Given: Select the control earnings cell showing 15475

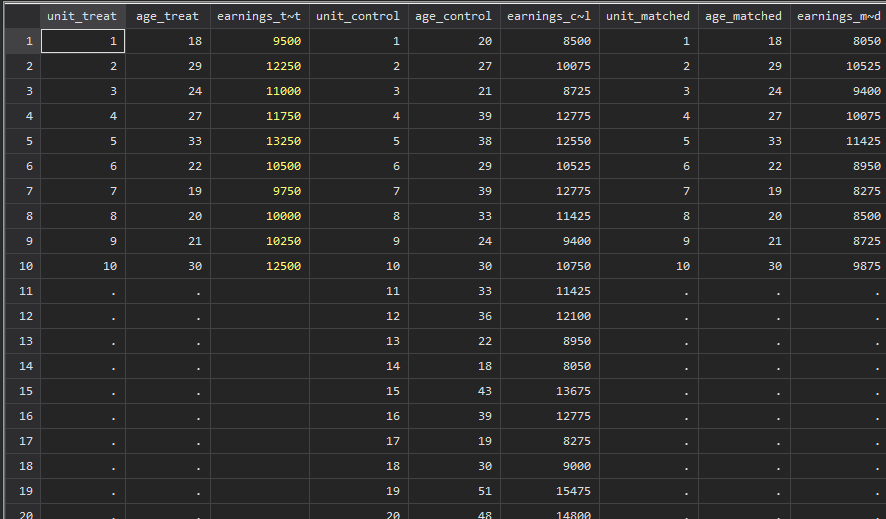Looking at the screenshot, I should (x=549, y=491).
